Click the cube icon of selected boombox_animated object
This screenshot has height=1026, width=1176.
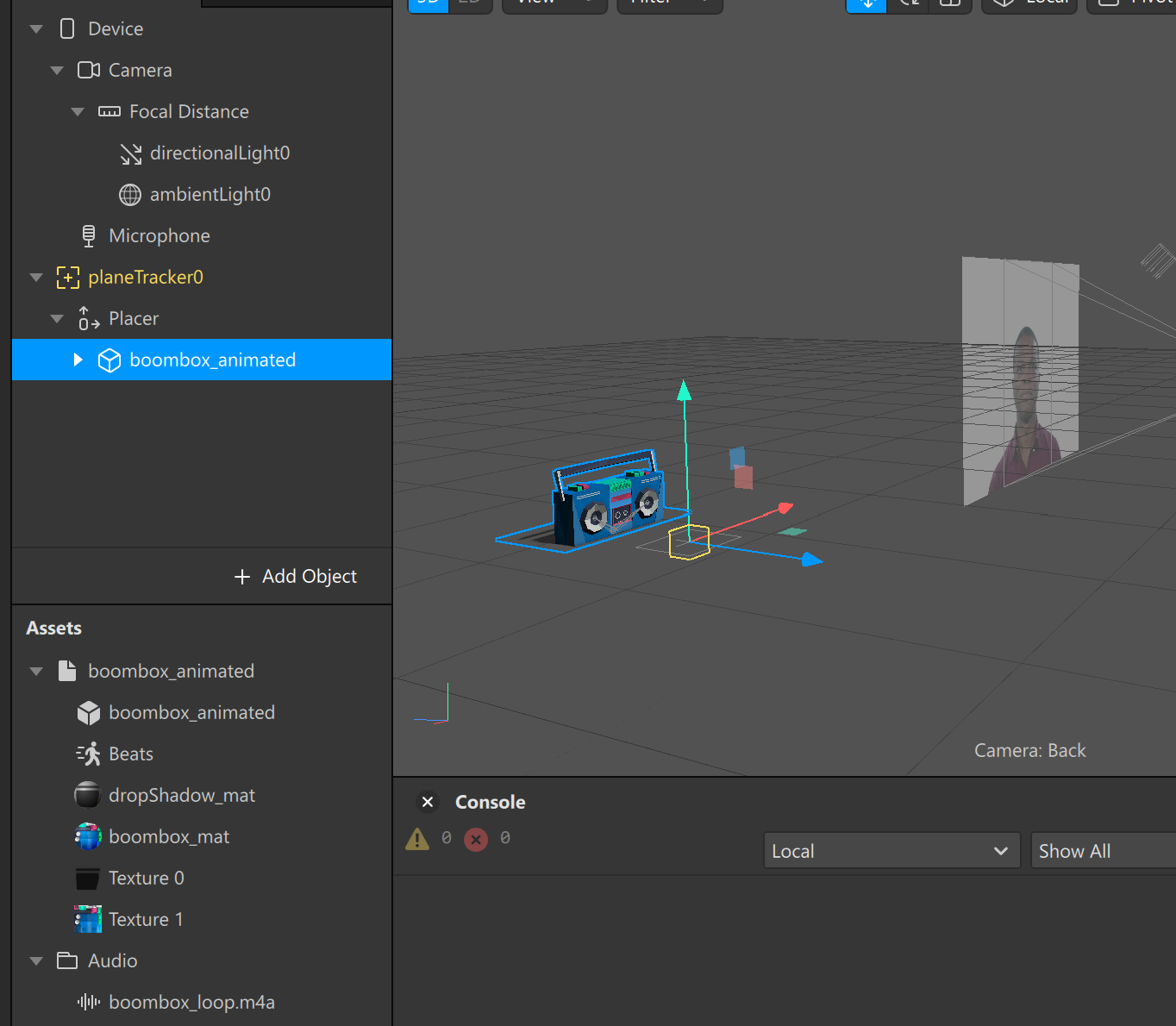click(109, 360)
